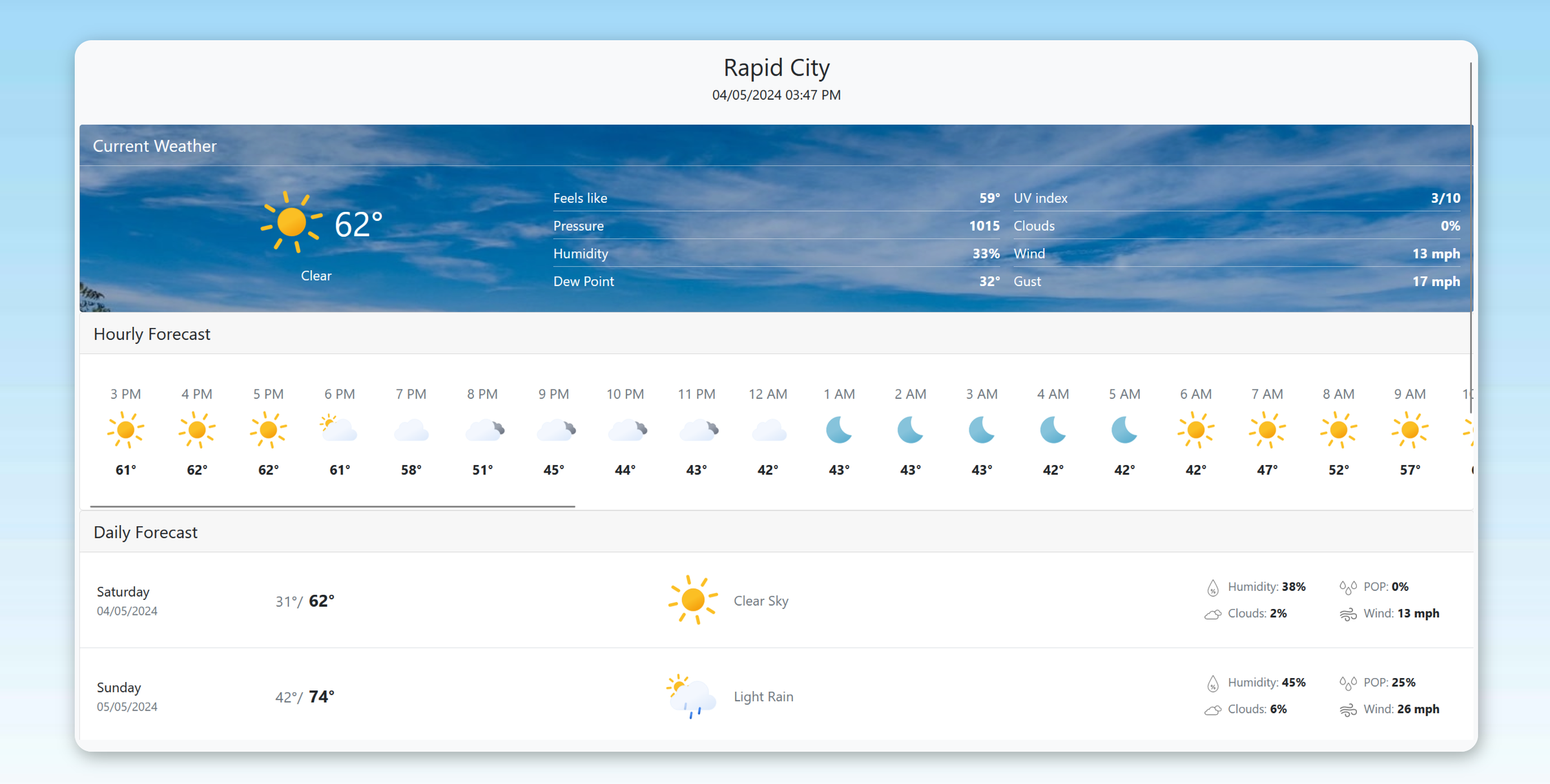Click Sunday's clouds icon

click(1212, 710)
